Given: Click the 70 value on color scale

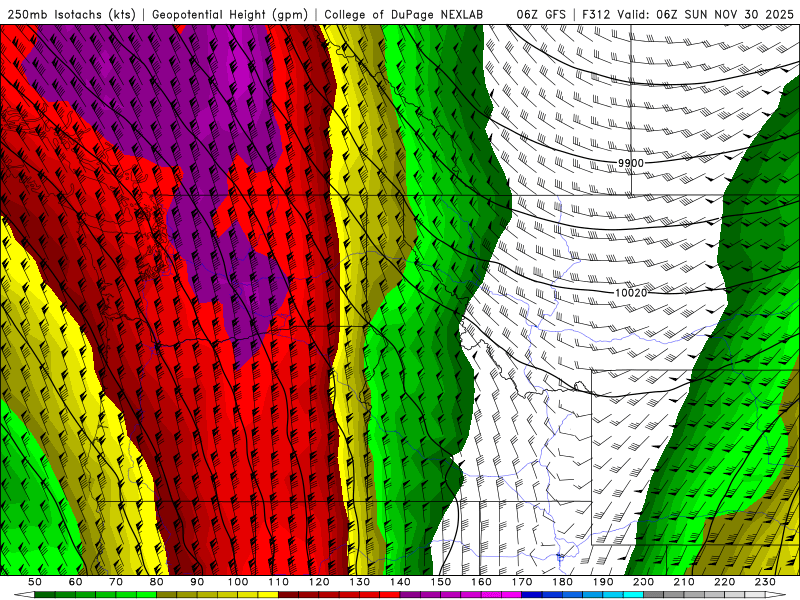Looking at the screenshot, I should [x=116, y=582].
